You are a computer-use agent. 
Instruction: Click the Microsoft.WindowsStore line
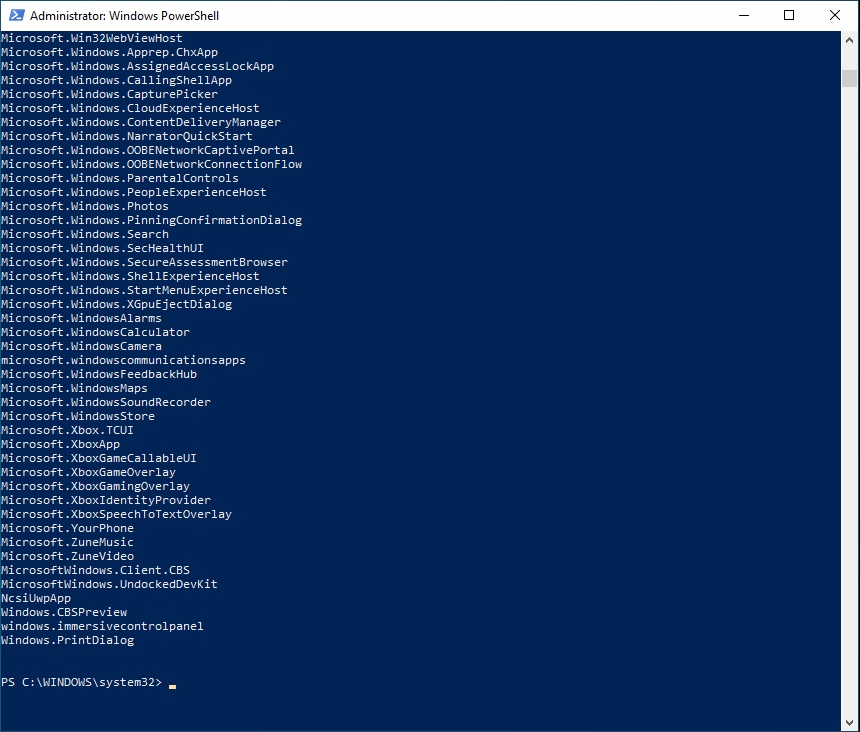(78, 416)
